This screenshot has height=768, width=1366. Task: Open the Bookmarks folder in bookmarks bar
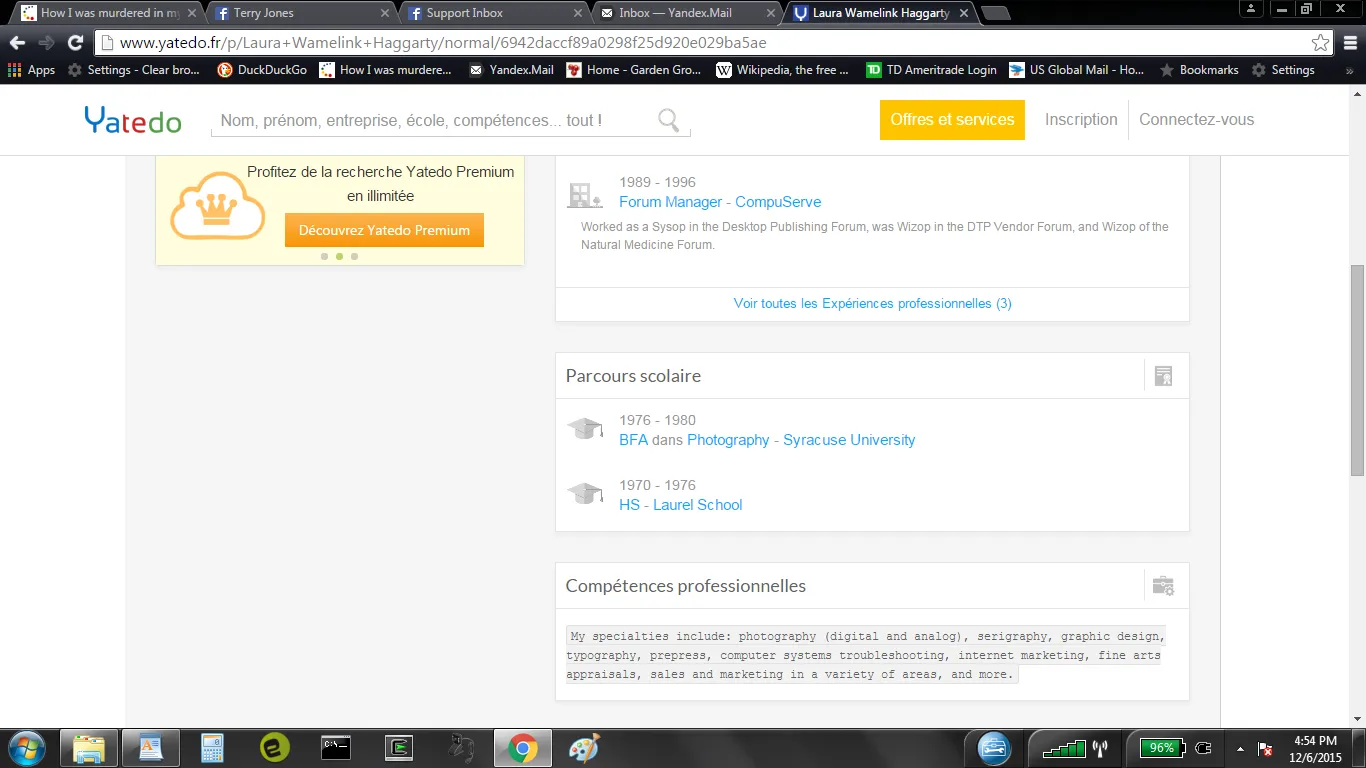click(1199, 70)
